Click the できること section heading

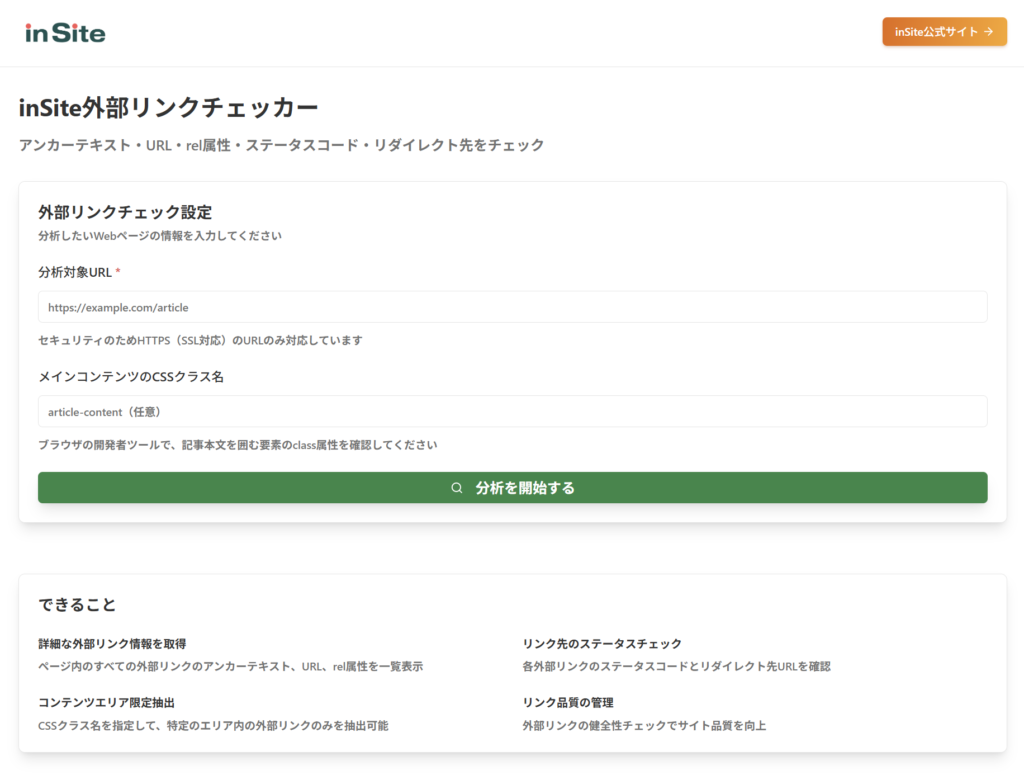point(75,604)
